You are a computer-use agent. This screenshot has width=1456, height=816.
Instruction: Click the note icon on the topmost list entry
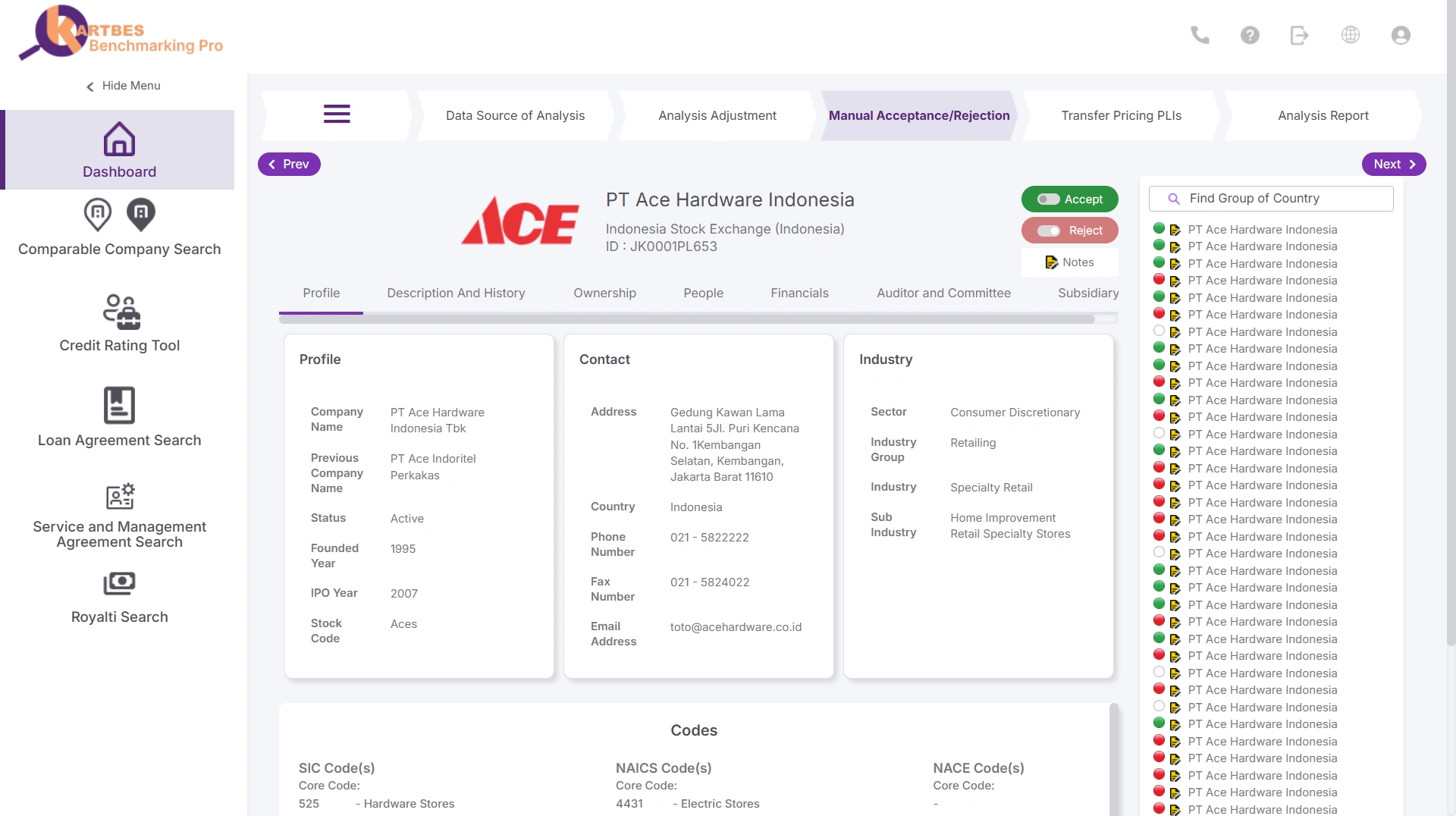pyautogui.click(x=1175, y=230)
